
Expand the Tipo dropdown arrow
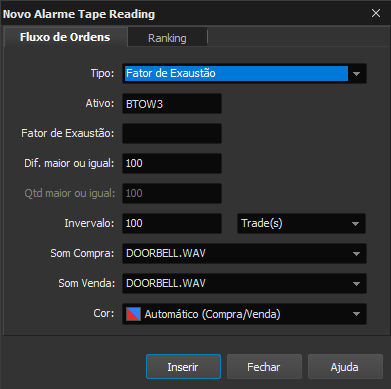pyautogui.click(x=357, y=74)
